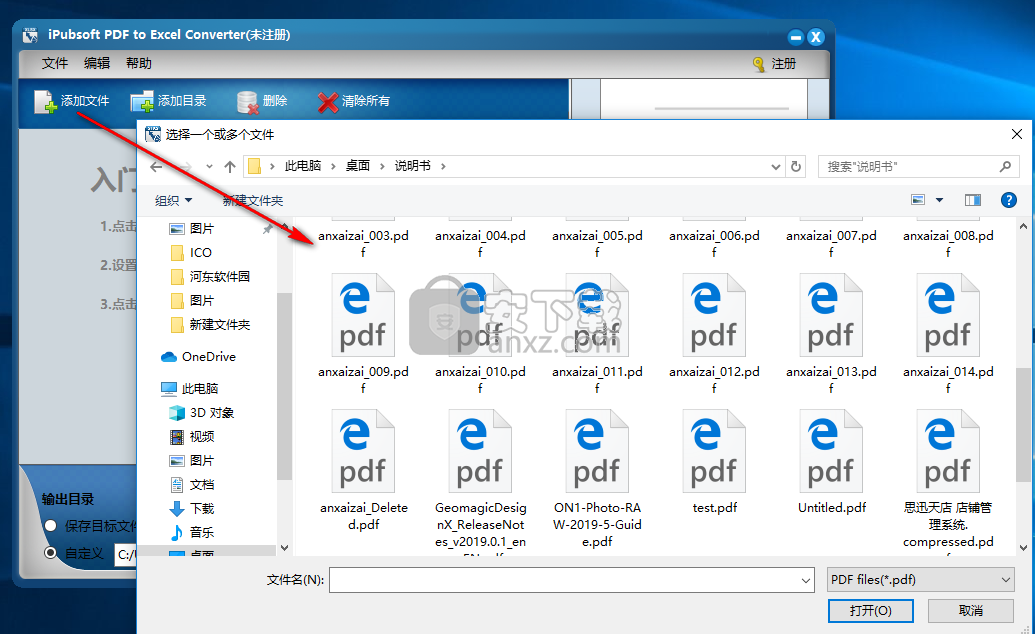Click the 添加目录 (add folder) toolbar icon
1035x634 pixels.
[142, 101]
